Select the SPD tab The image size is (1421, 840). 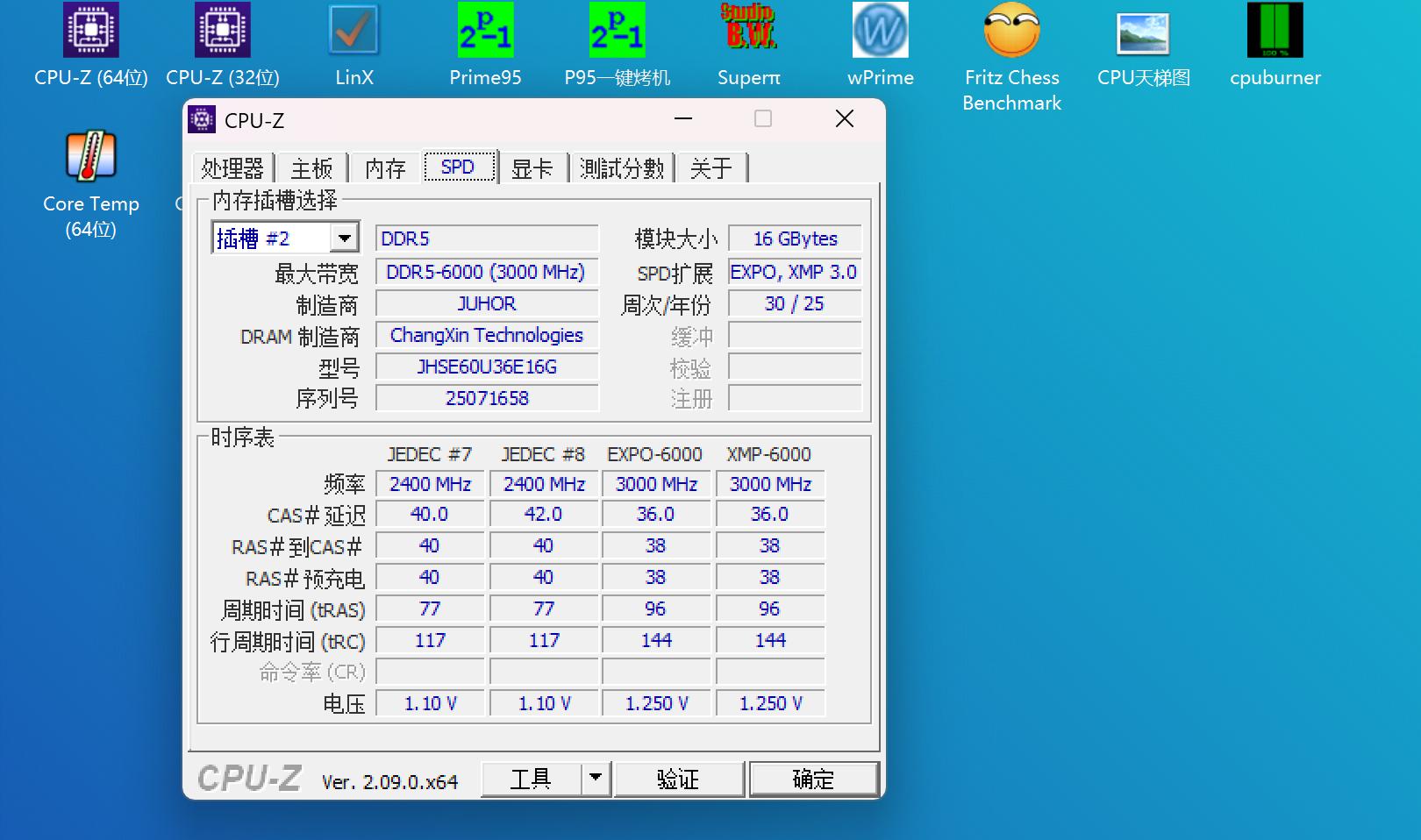(x=458, y=167)
